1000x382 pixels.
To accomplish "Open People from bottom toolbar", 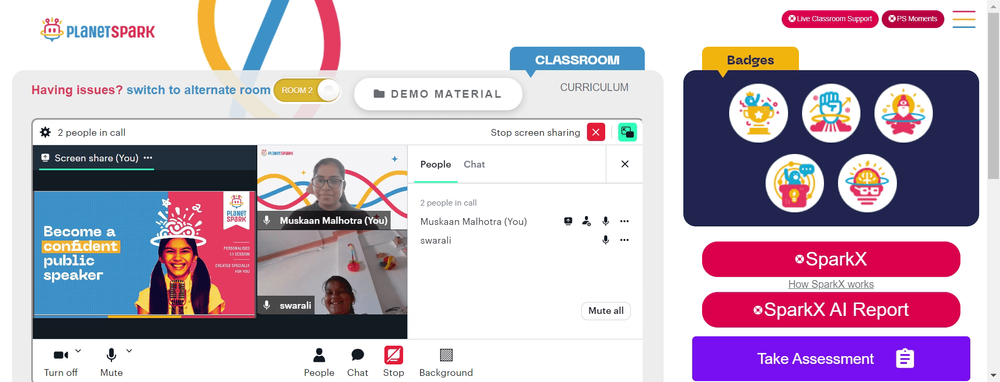I will tap(319, 363).
